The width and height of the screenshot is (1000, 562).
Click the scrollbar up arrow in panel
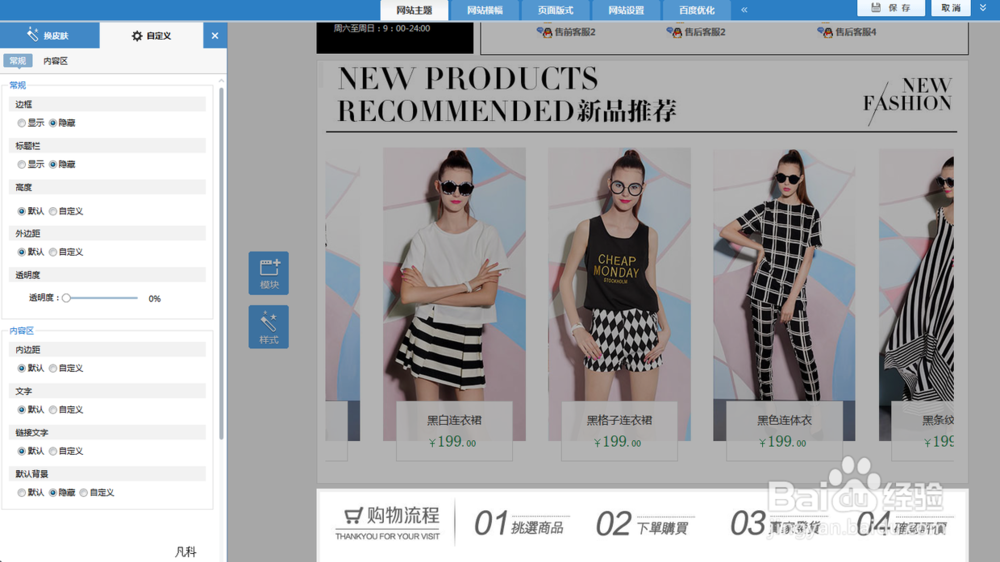coord(221,81)
